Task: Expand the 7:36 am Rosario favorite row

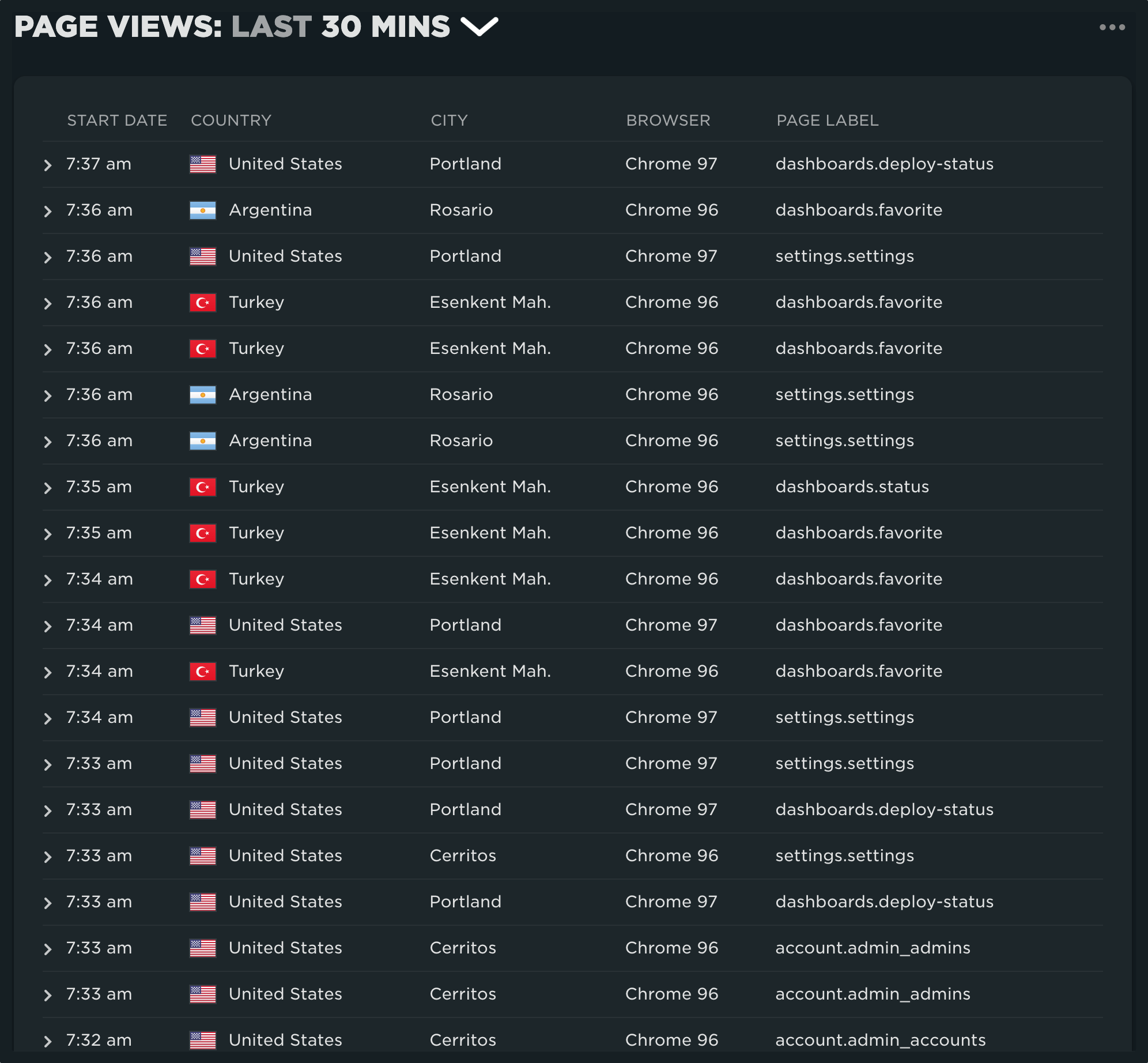Action: point(47,210)
